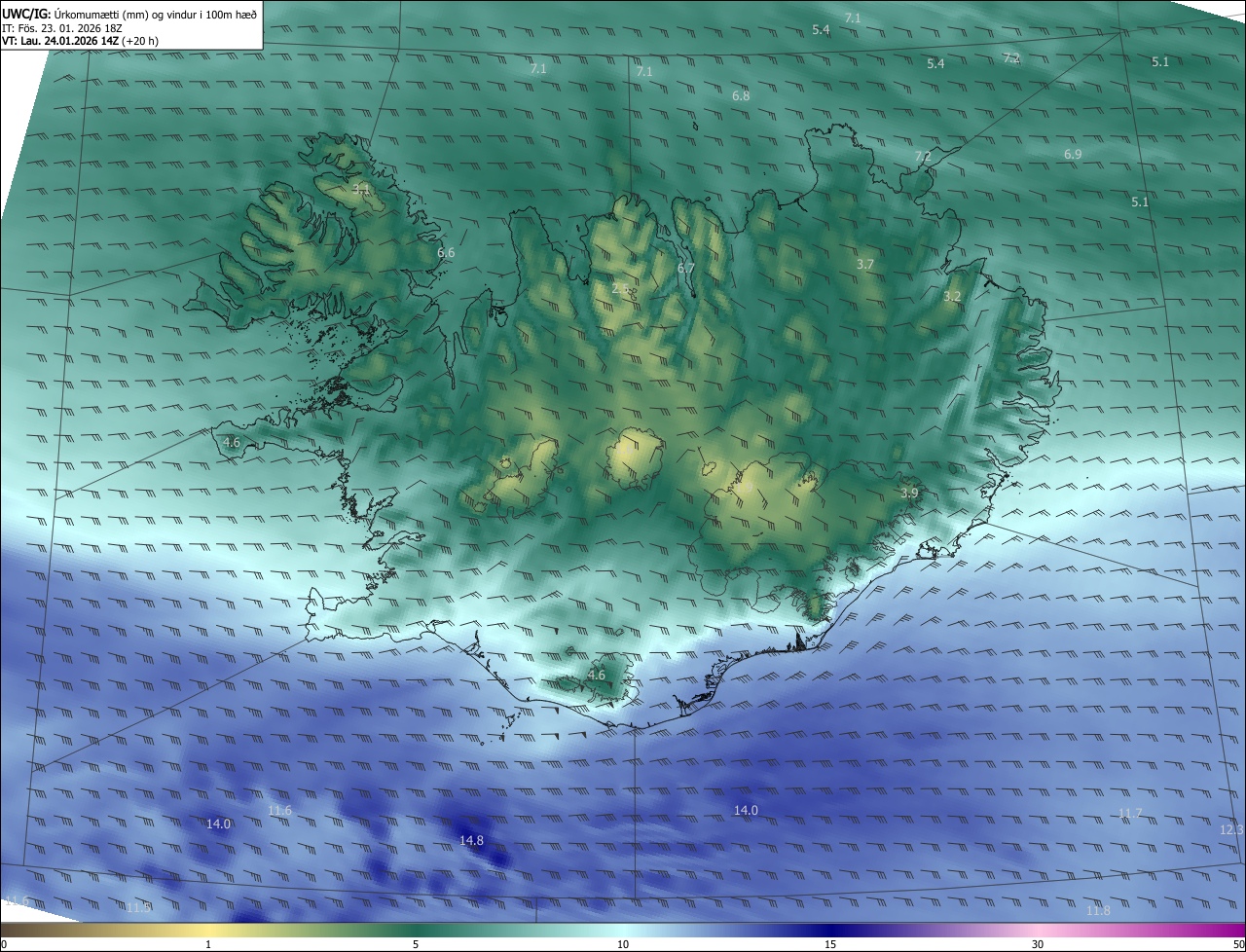Click the 14.8 value label
This screenshot has height=952, width=1246.
472,840
